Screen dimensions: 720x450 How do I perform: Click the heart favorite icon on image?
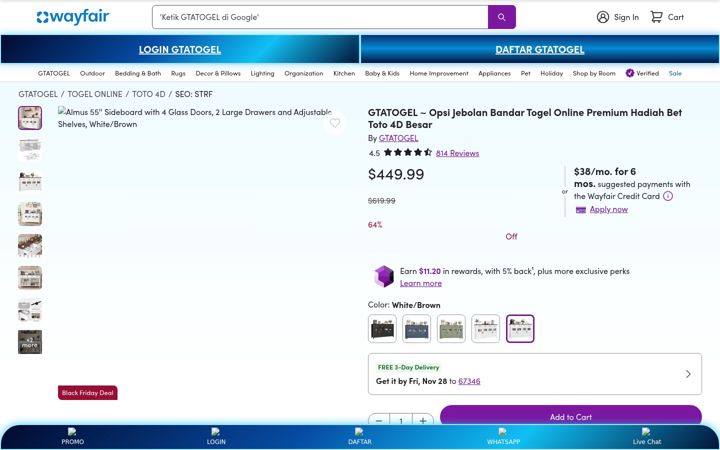[x=335, y=123]
